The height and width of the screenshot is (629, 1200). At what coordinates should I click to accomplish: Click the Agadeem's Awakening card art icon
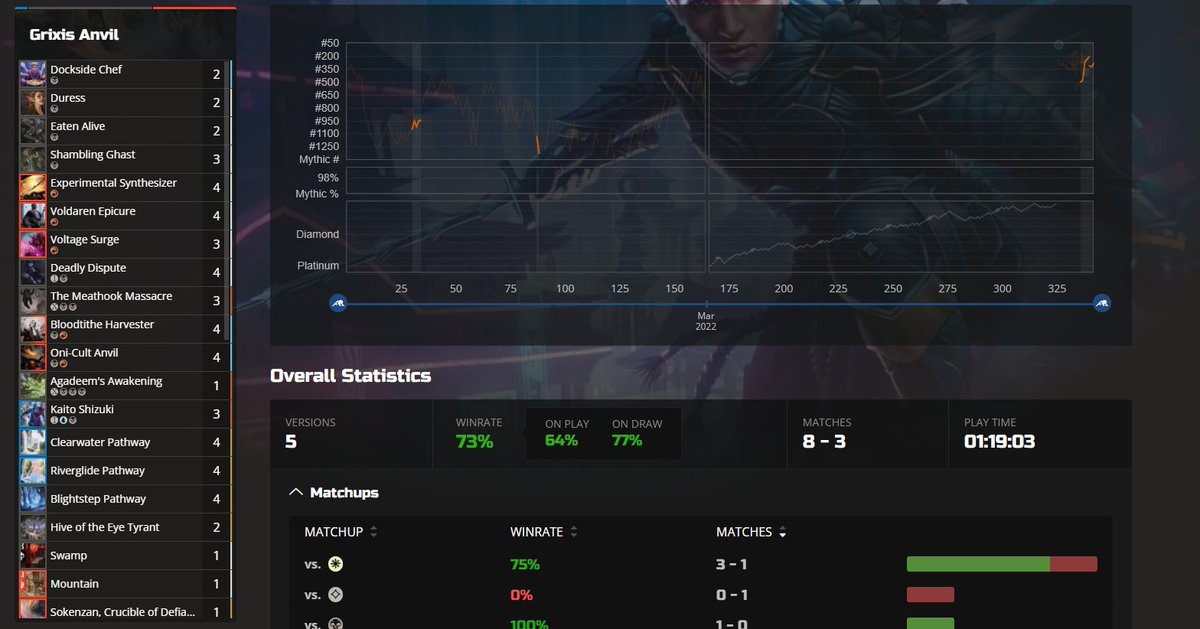coord(33,386)
